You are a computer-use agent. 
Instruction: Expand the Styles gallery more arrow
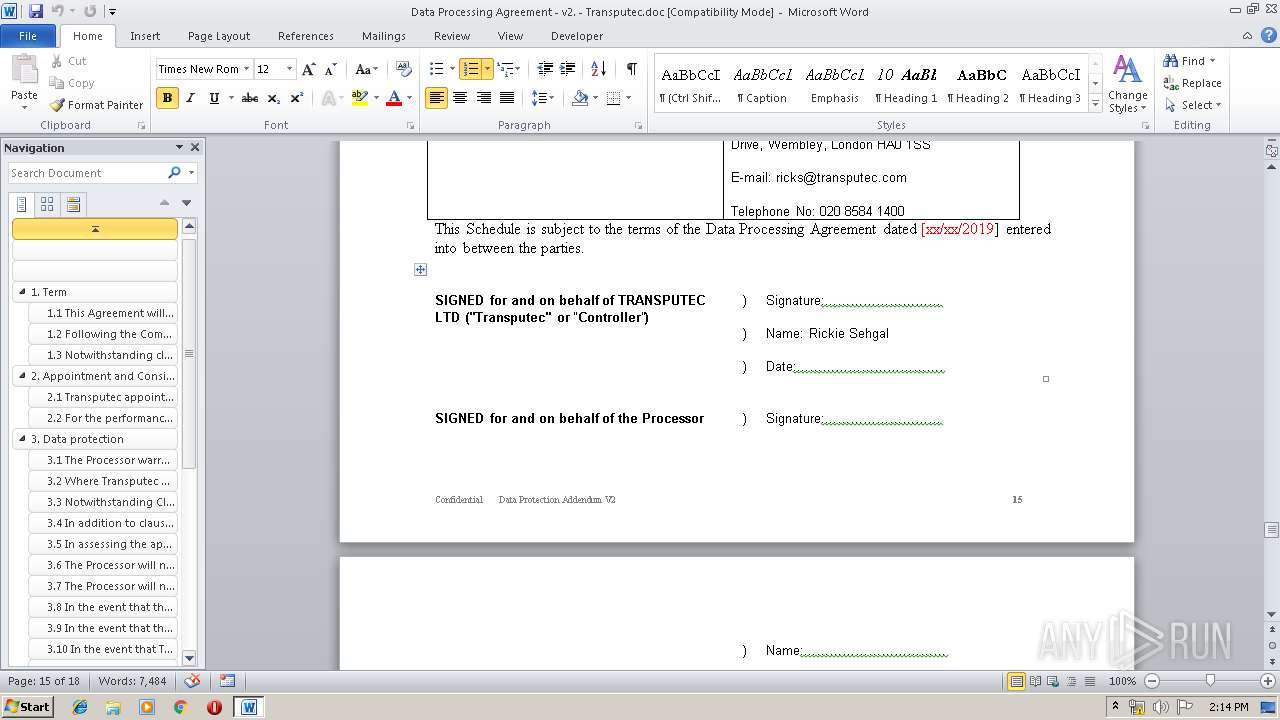(x=1096, y=103)
